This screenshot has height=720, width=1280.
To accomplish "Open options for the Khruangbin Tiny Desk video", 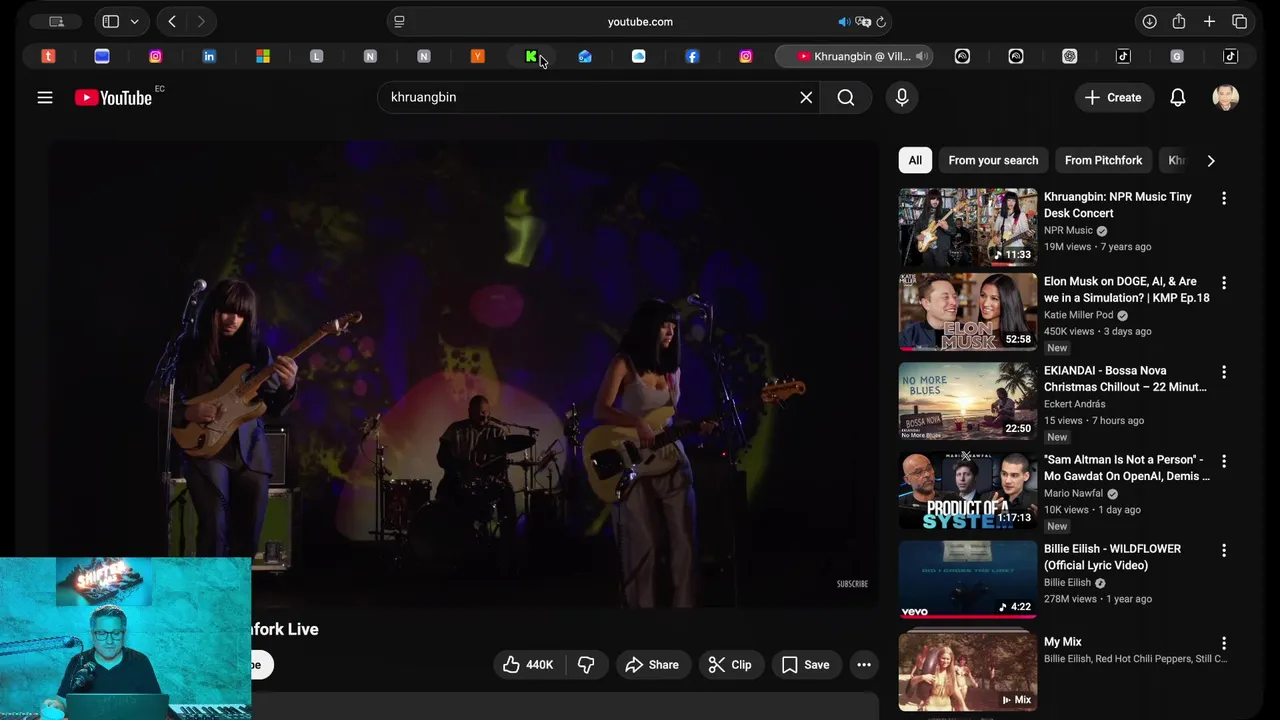I will [x=1224, y=199].
